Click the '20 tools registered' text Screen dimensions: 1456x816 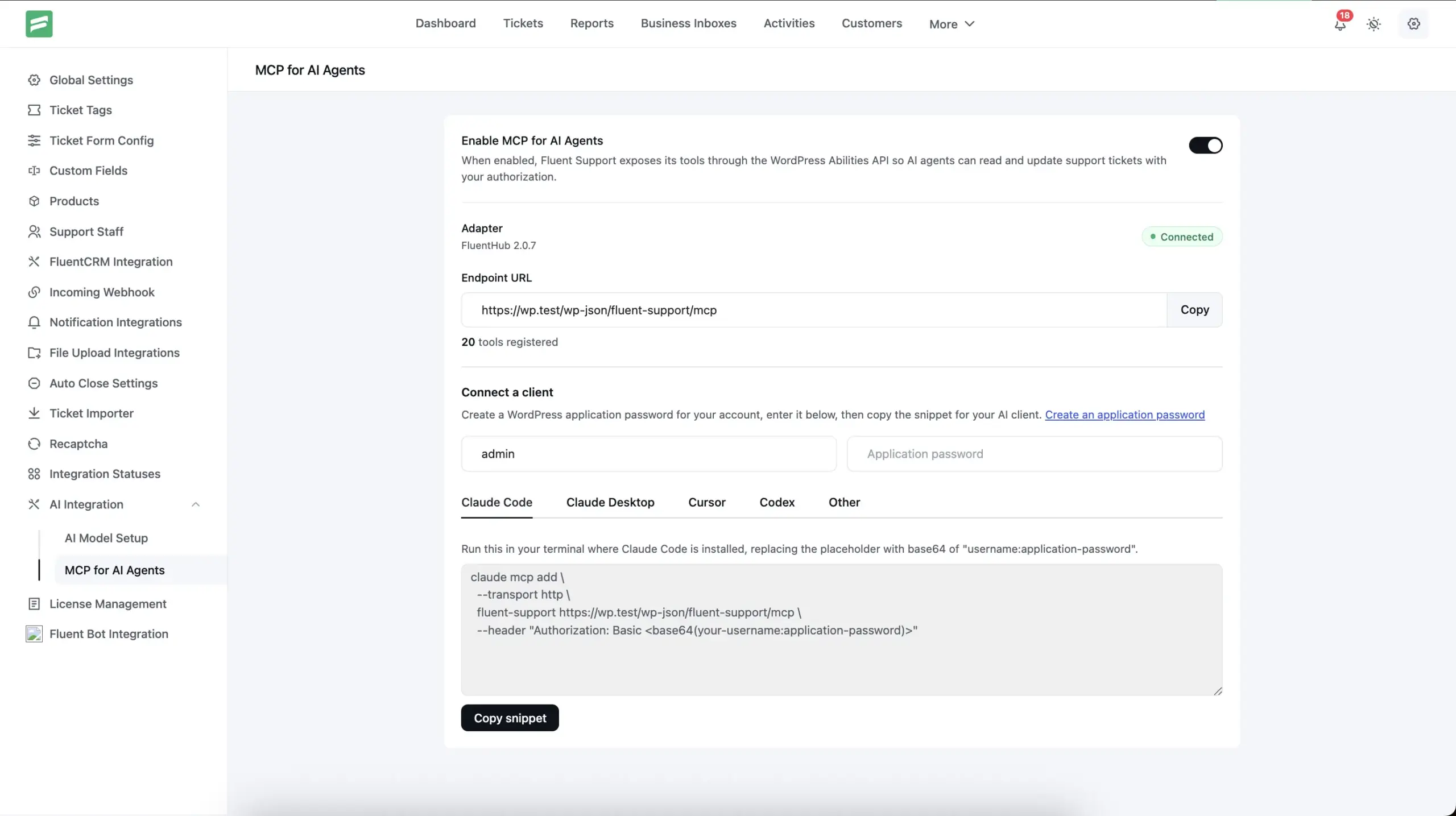tap(509, 342)
